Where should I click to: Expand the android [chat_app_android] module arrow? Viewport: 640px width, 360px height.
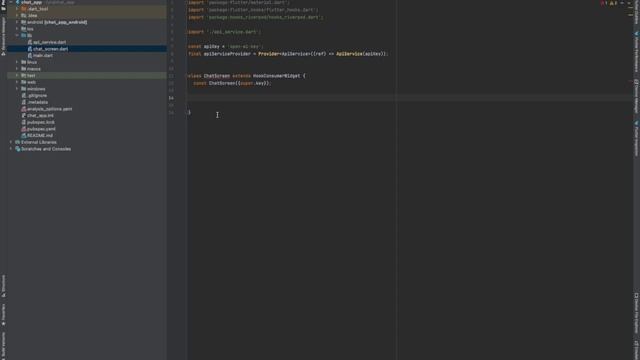point(17,22)
